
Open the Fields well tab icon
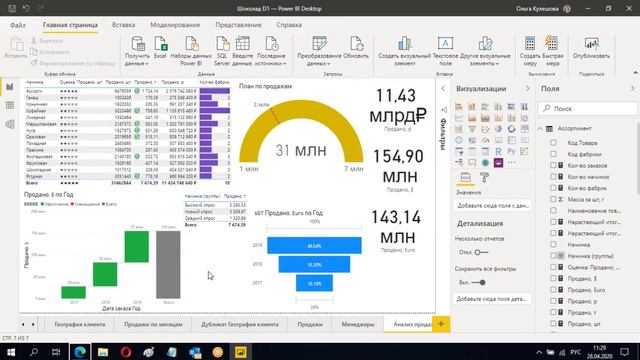coord(465,177)
